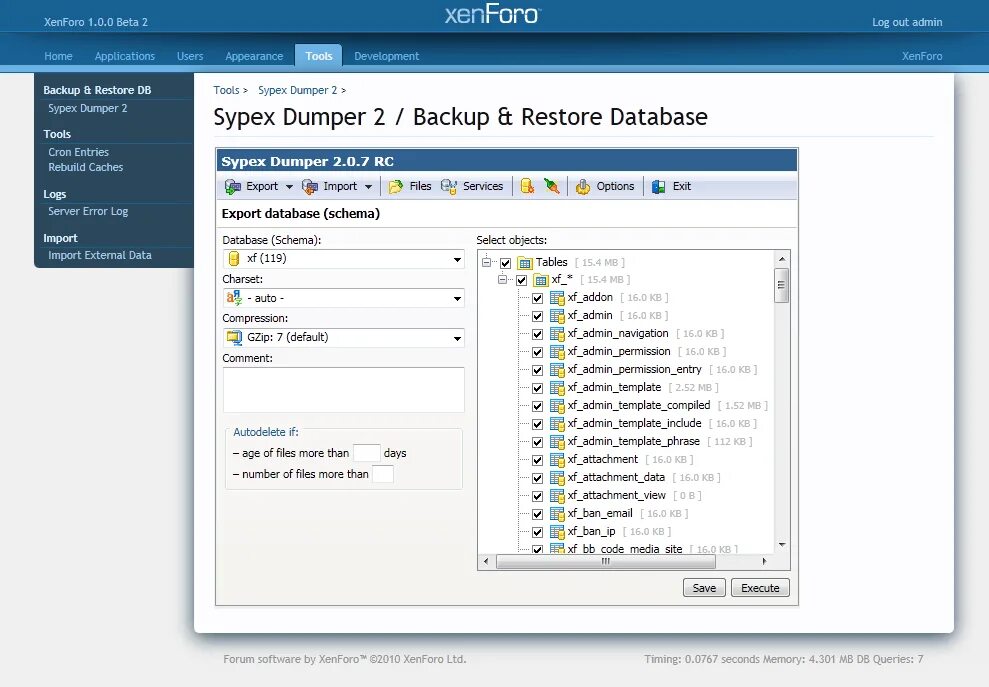Click the Tables folder icon

525,262
